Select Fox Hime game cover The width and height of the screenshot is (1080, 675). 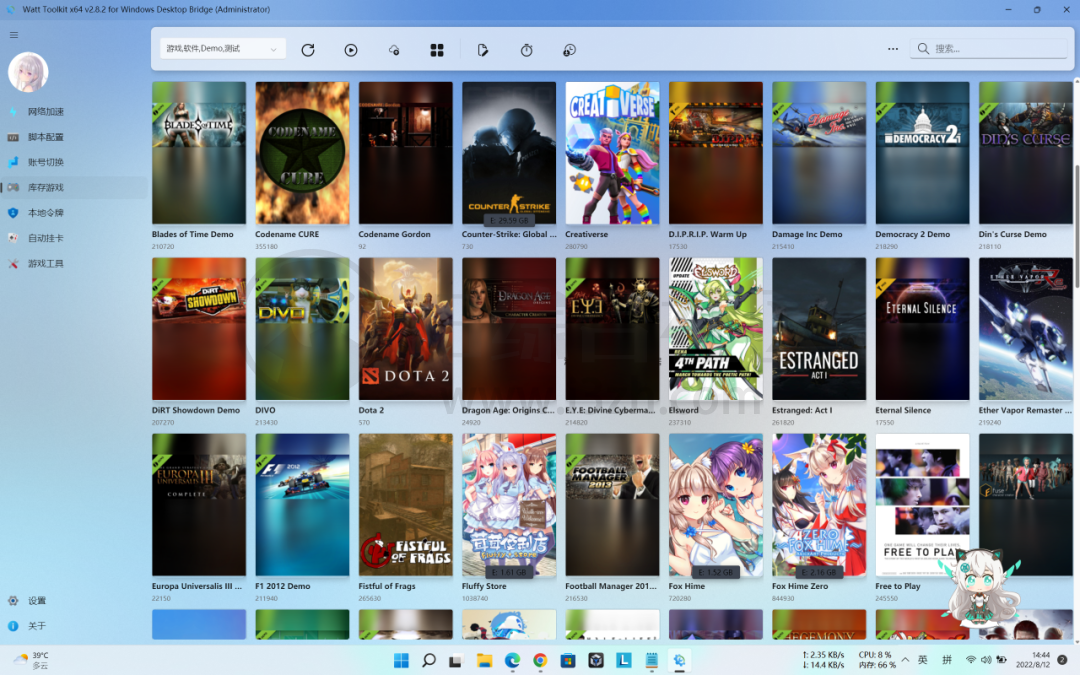click(716, 504)
